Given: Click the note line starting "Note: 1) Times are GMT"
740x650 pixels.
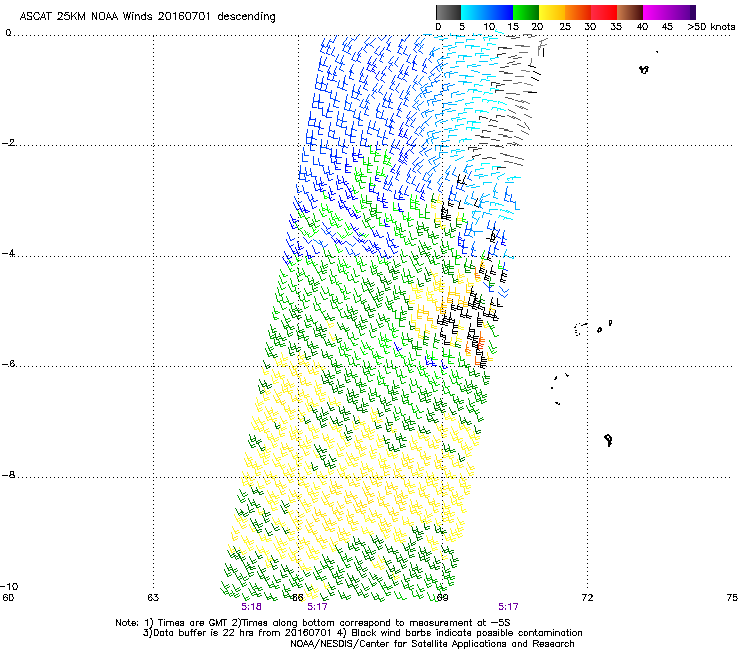Looking at the screenshot, I should 312,623.
